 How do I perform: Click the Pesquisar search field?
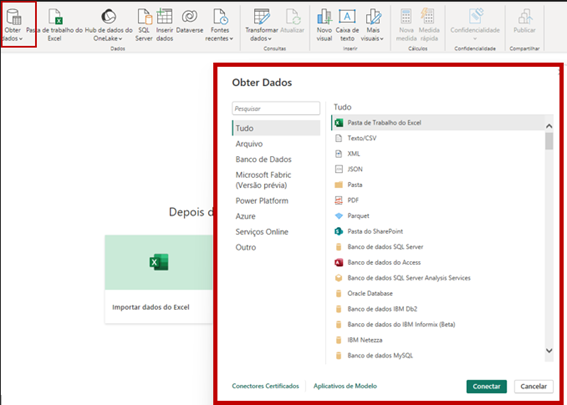[276, 108]
